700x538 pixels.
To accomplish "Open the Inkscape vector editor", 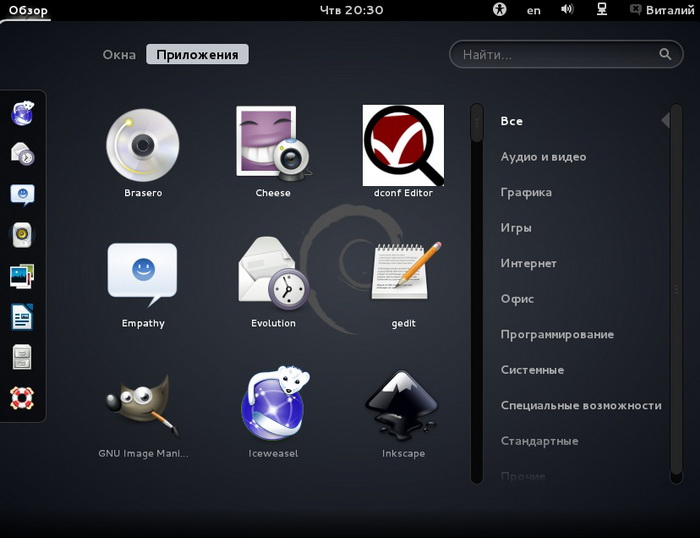I will (x=403, y=414).
